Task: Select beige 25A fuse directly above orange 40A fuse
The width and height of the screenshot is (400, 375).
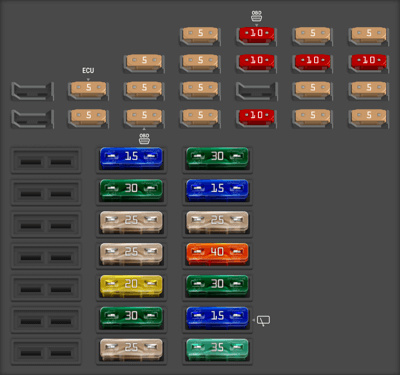Action: pyautogui.click(x=217, y=222)
